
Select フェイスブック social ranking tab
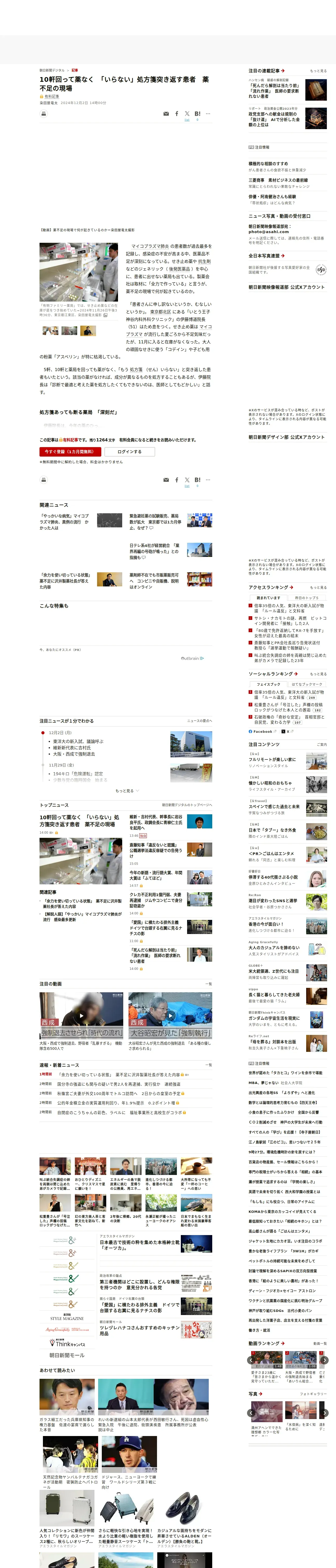click(x=268, y=684)
